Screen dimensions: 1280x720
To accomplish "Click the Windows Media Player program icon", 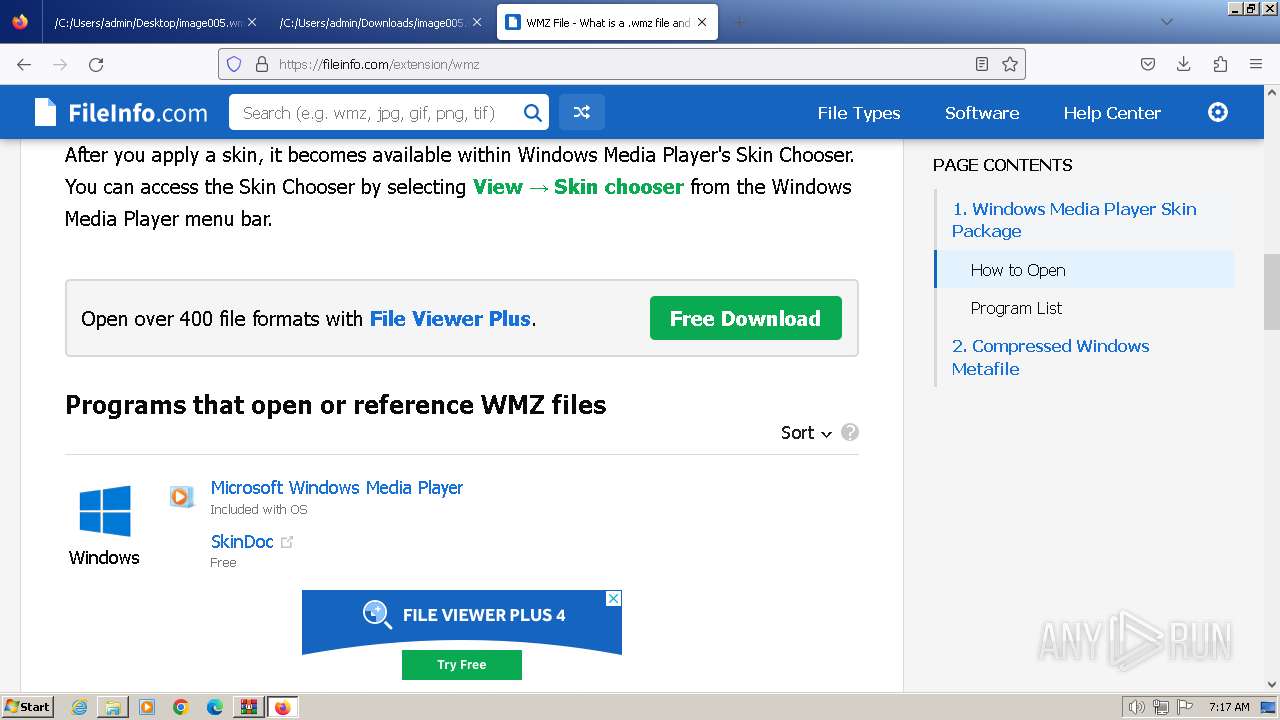I will click(x=181, y=496).
